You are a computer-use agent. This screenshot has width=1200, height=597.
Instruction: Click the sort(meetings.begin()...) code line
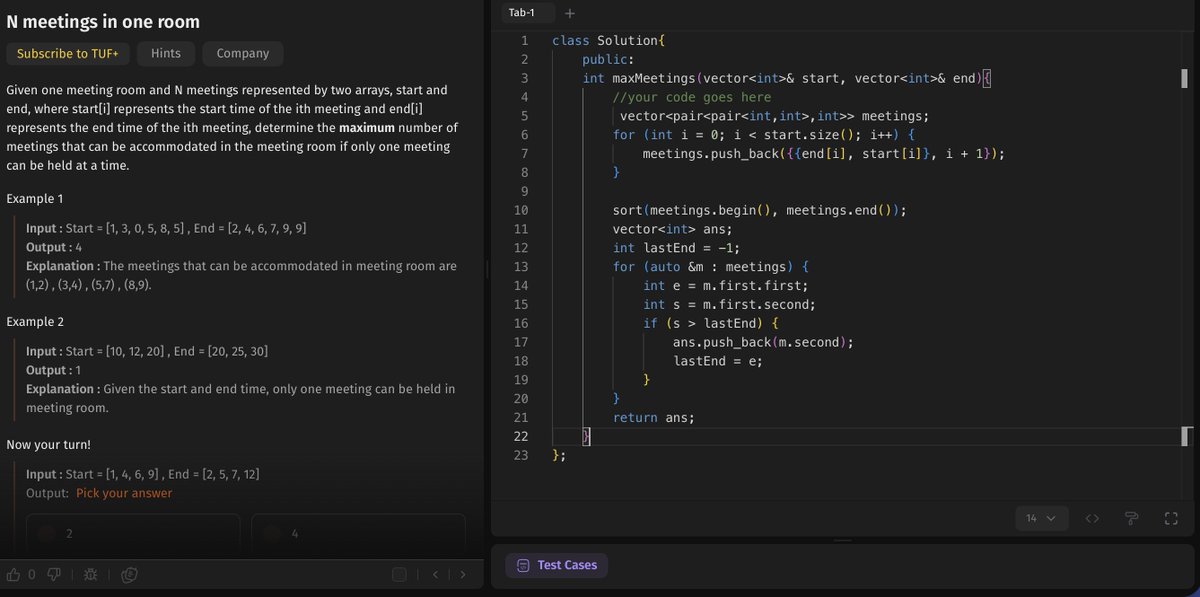759,210
